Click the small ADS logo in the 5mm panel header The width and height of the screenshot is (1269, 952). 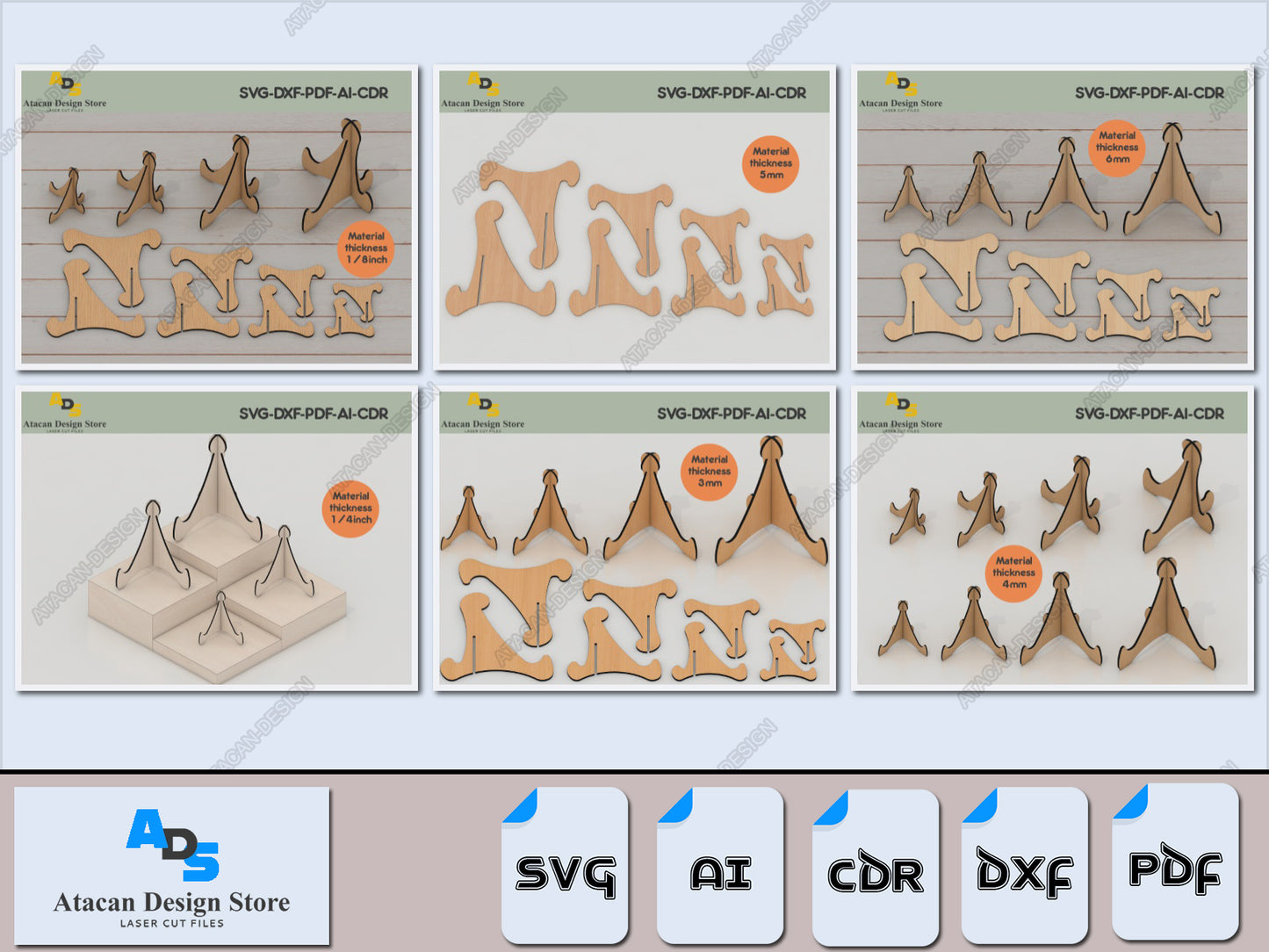(x=483, y=84)
